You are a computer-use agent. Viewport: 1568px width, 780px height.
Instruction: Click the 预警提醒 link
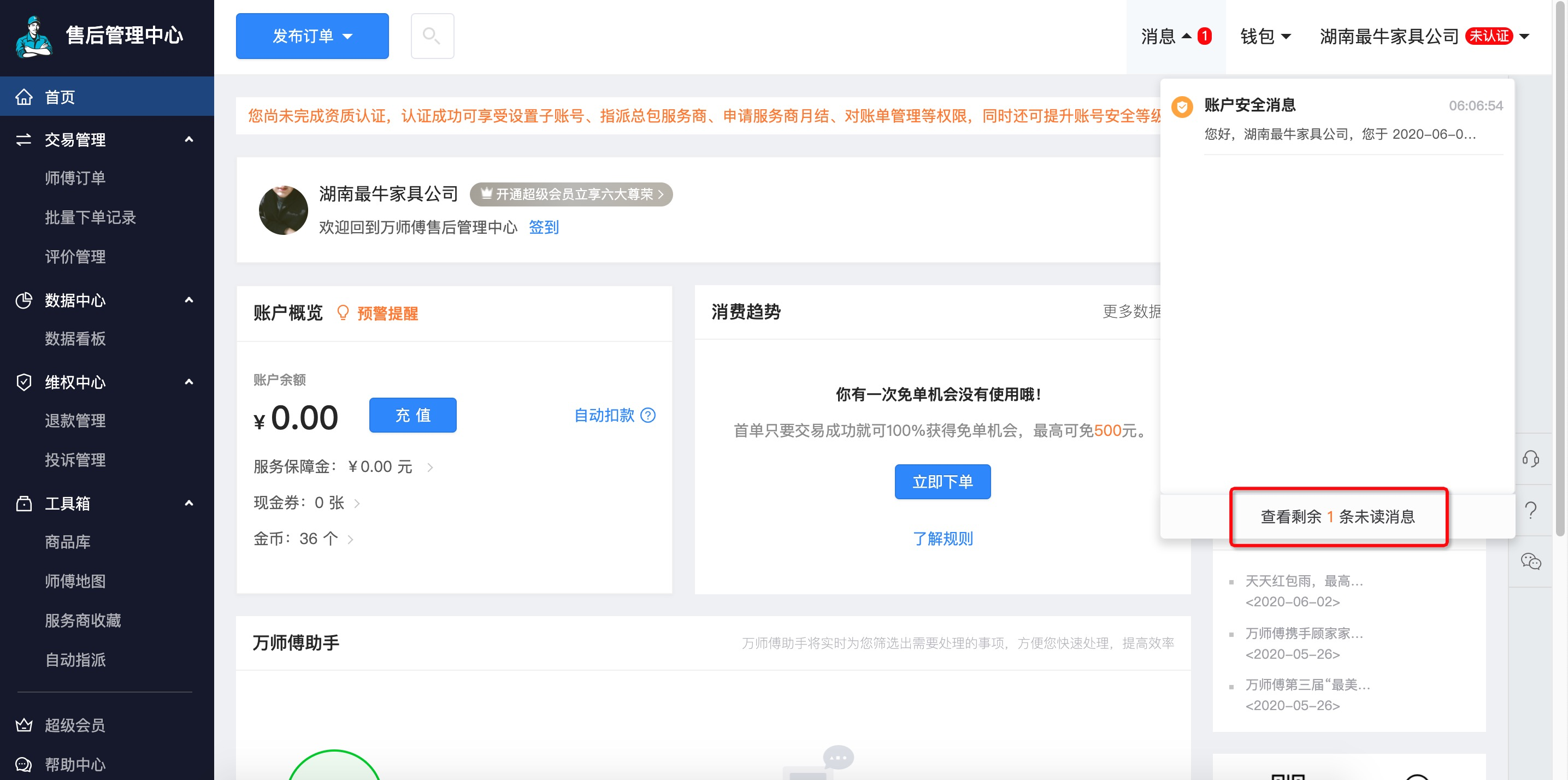pos(387,314)
